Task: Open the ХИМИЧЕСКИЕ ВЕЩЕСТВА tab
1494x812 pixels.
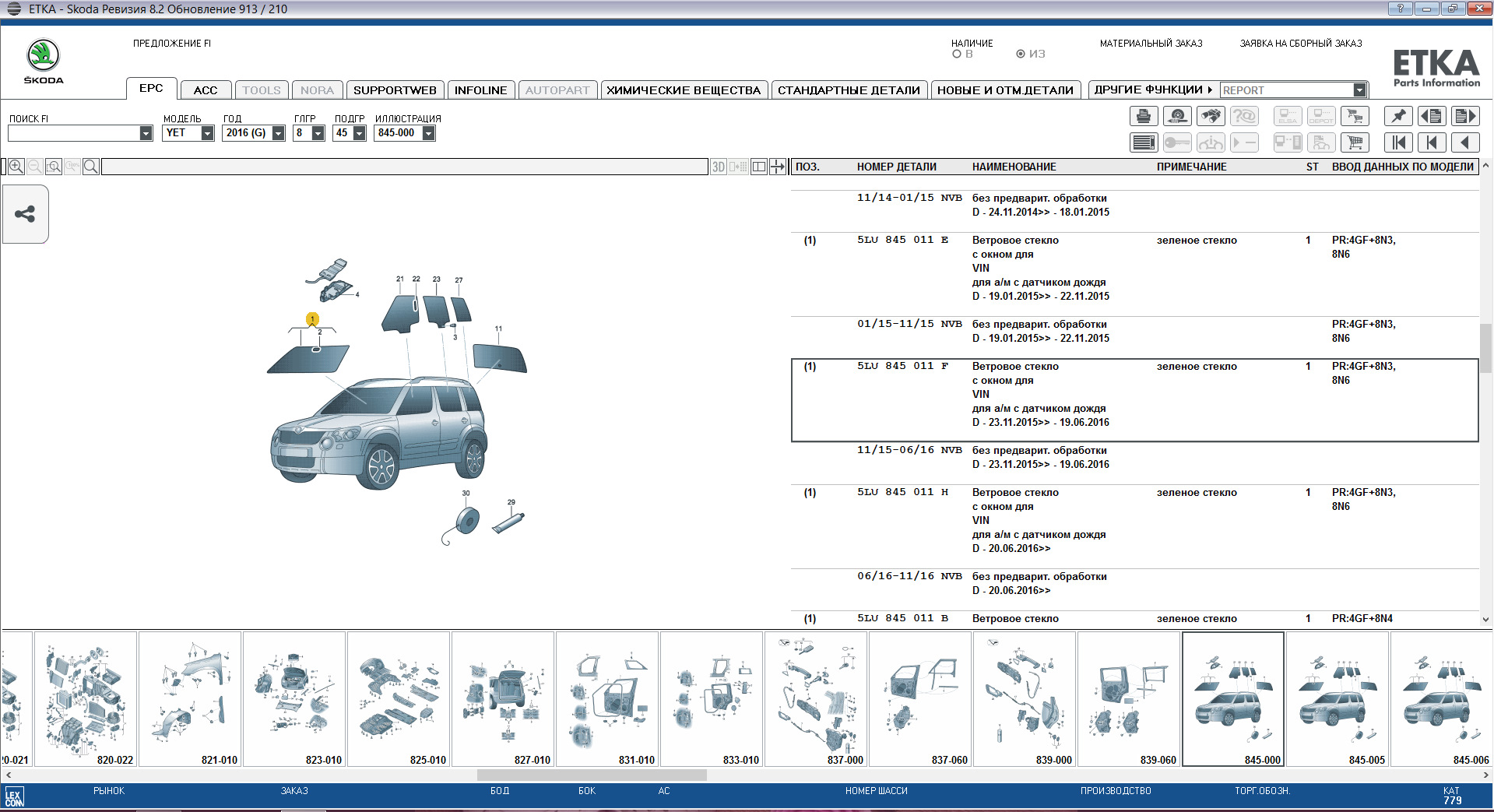Action: click(x=684, y=90)
